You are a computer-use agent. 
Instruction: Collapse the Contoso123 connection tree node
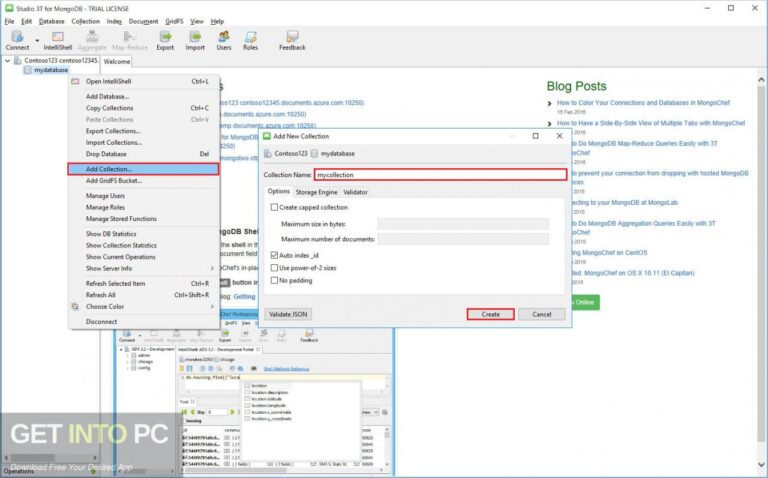pyautogui.click(x=7, y=61)
